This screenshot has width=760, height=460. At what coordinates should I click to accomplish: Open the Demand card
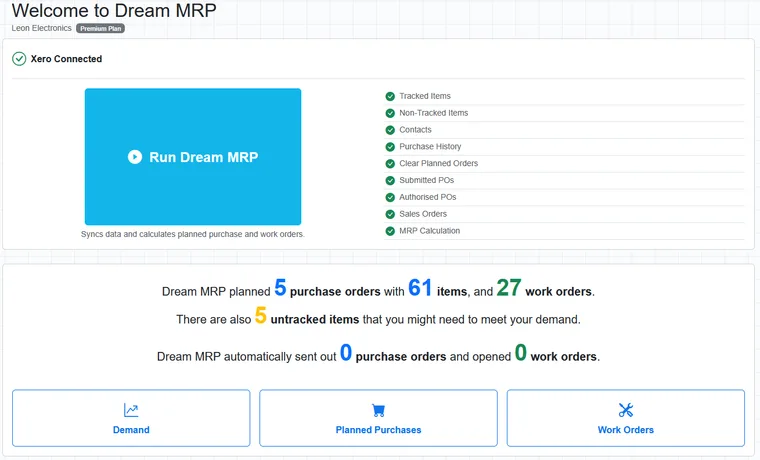point(131,418)
